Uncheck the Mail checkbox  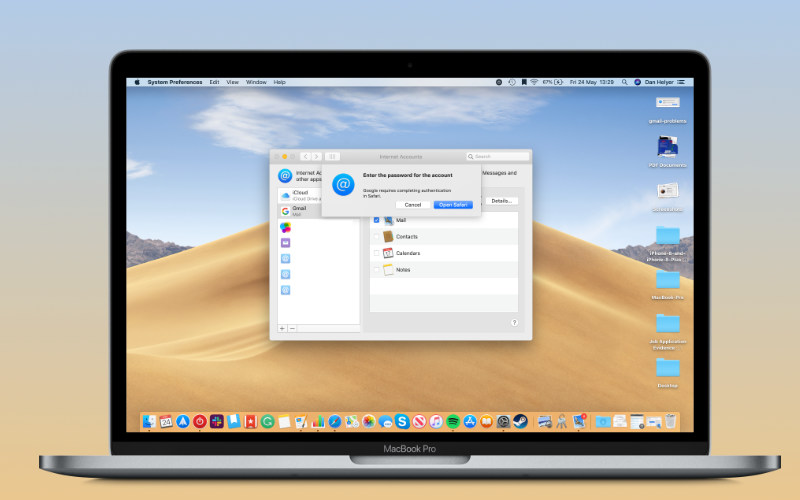(x=377, y=220)
